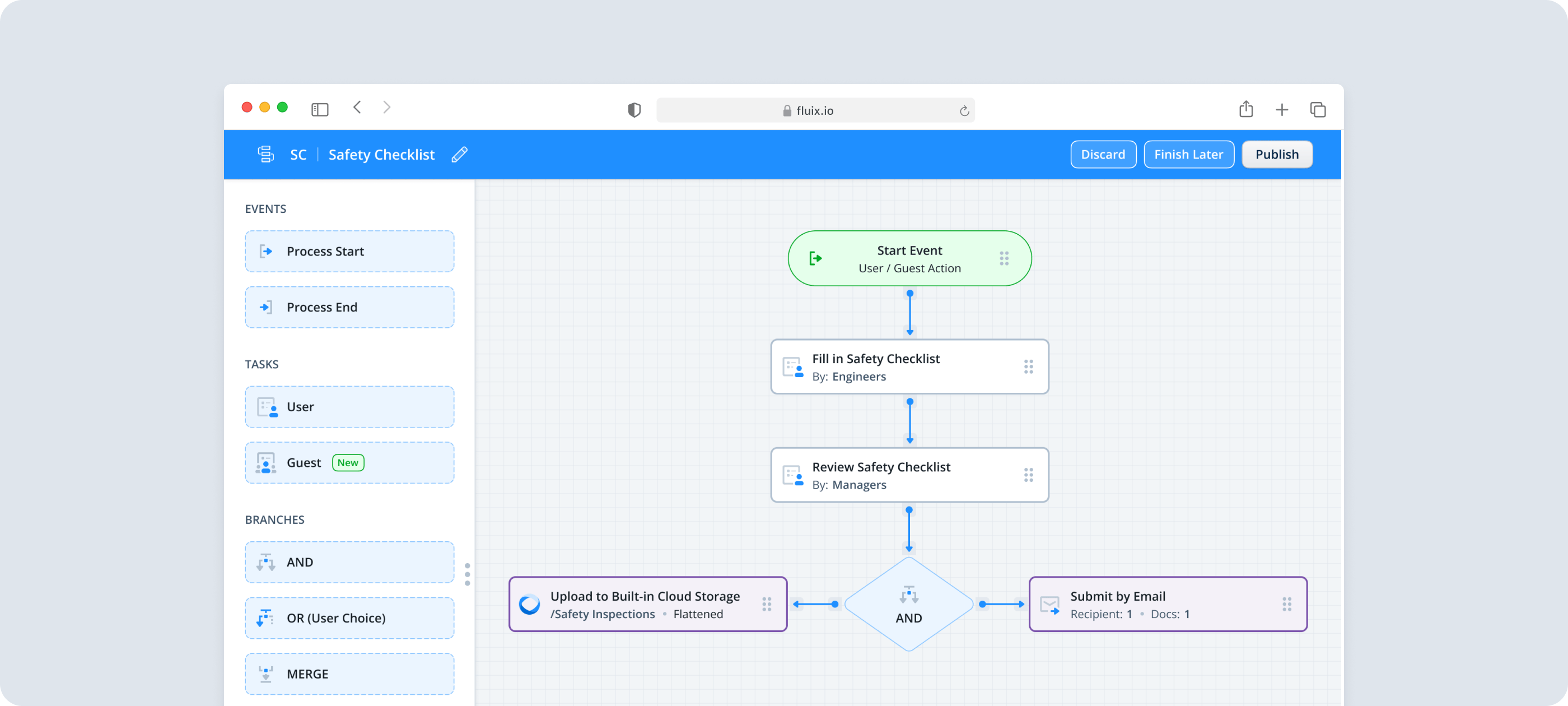This screenshot has height=706, width=1568.
Task: Click the Discard button
Action: [x=1102, y=155]
